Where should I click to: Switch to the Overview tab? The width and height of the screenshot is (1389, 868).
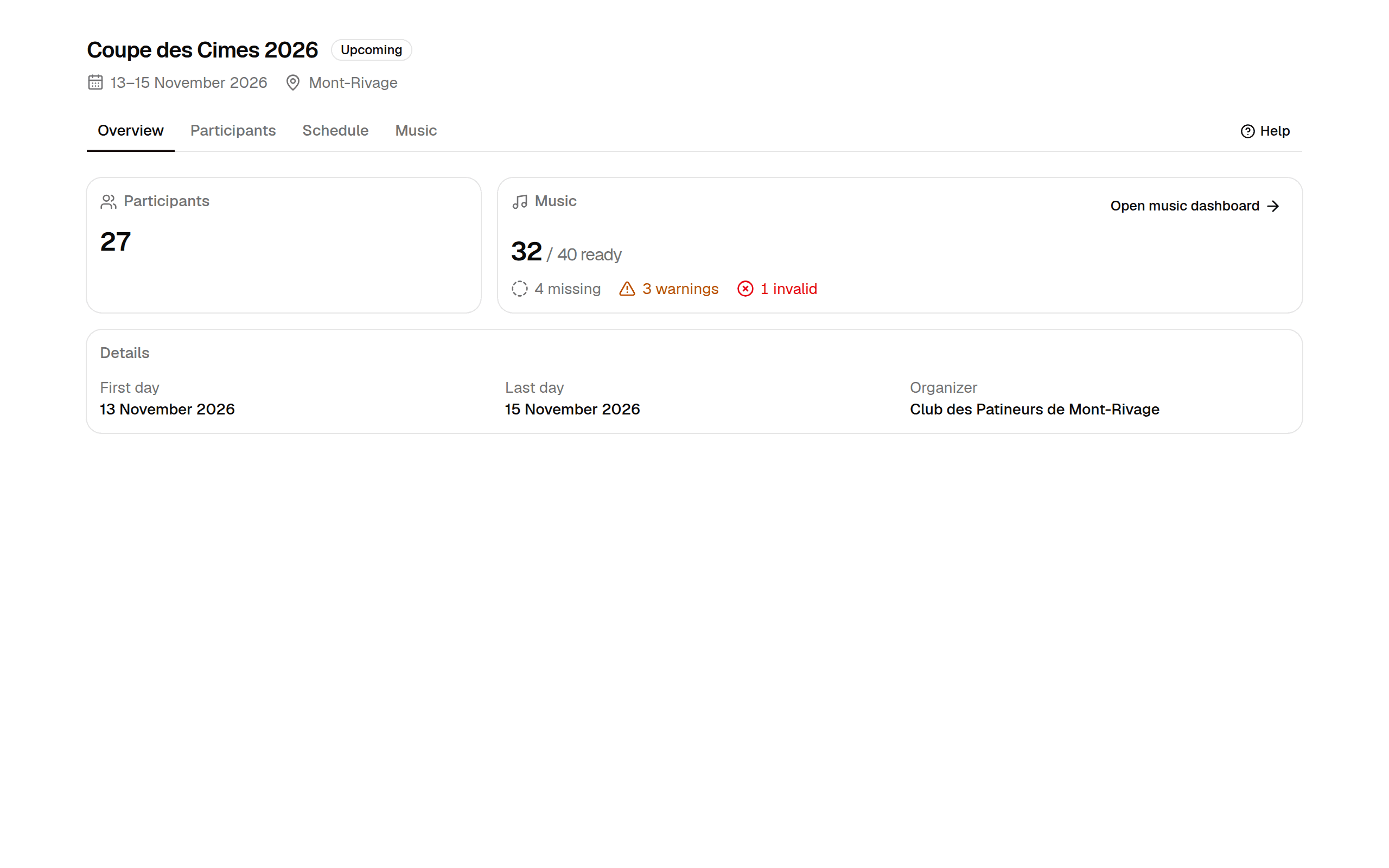point(130,131)
